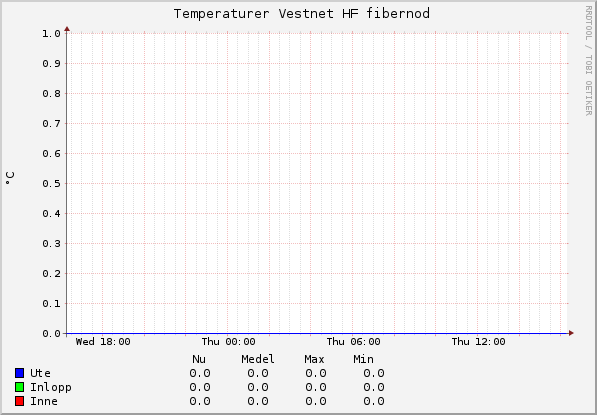Click the Max column header
597x415 pixels.
click(x=314, y=359)
